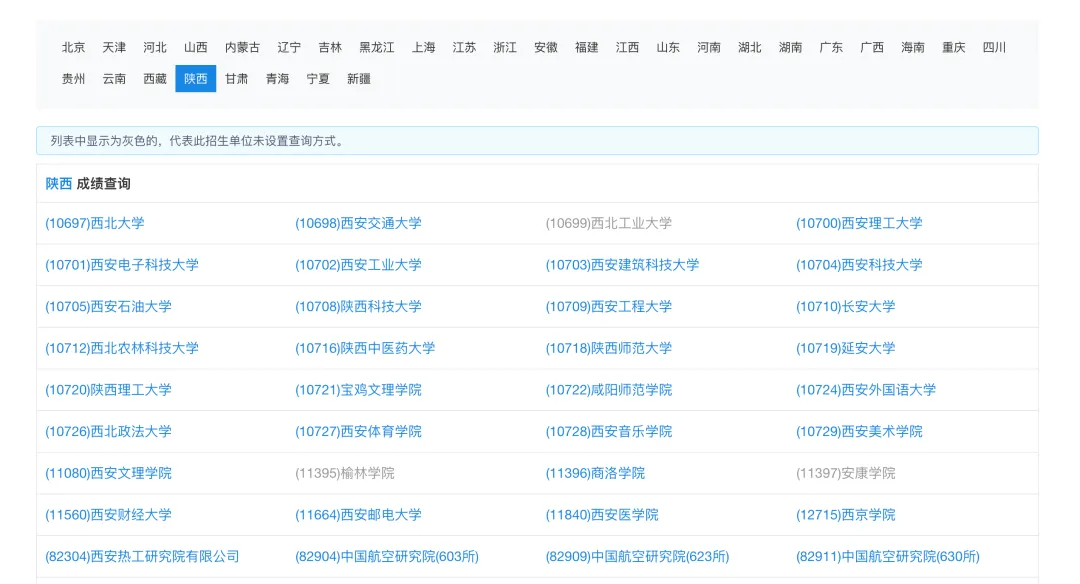
Task: Switch to the 河南 tab
Action: (x=709, y=48)
